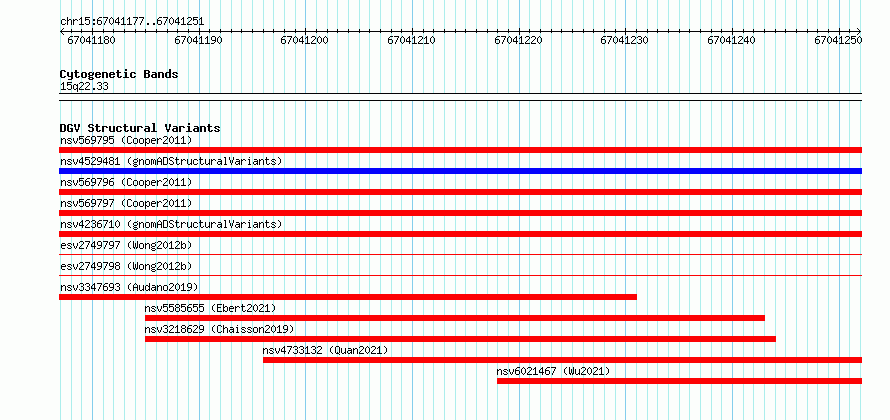Click the Cytogenetic Bands track title

point(119,74)
